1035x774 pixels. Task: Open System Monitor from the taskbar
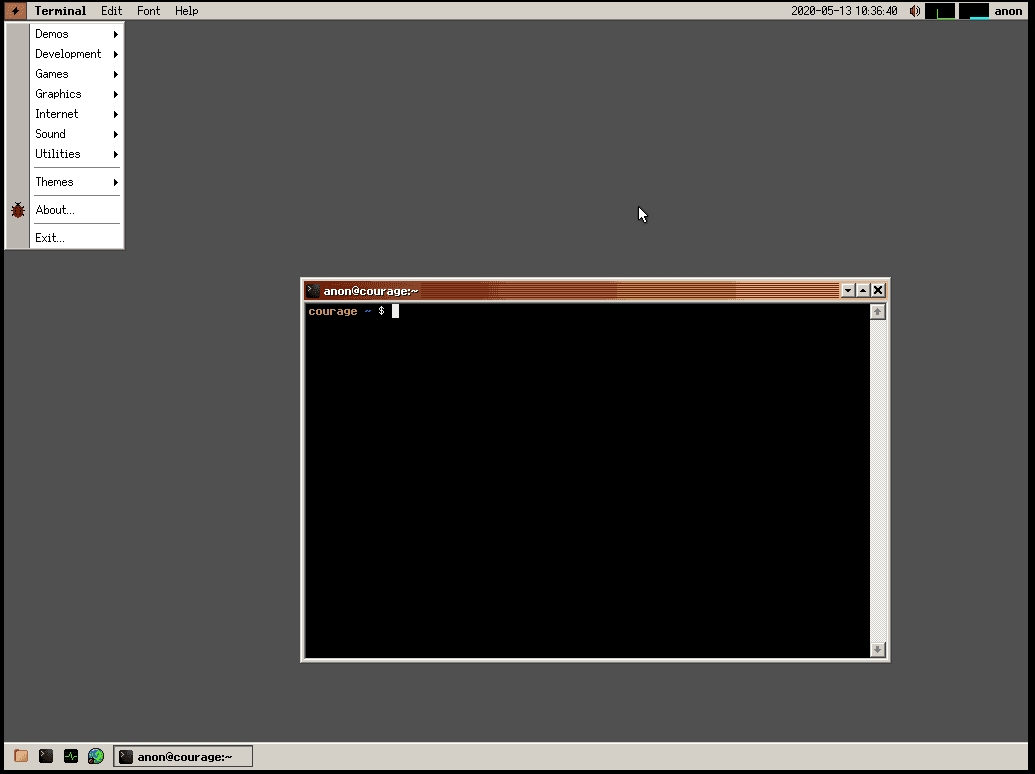tap(71, 756)
